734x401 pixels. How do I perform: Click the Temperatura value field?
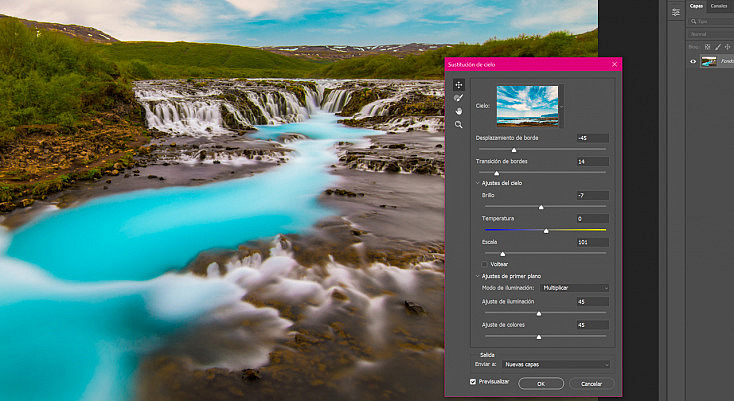pyautogui.click(x=593, y=219)
